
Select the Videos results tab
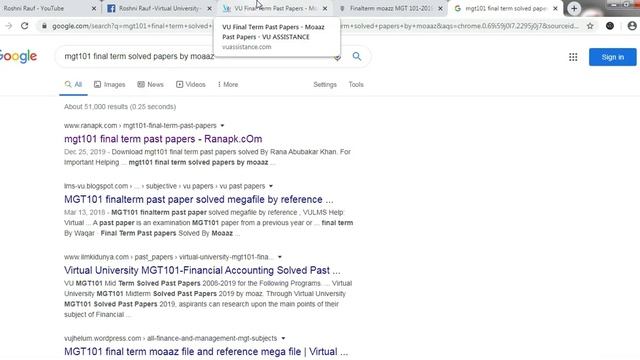[x=191, y=84]
